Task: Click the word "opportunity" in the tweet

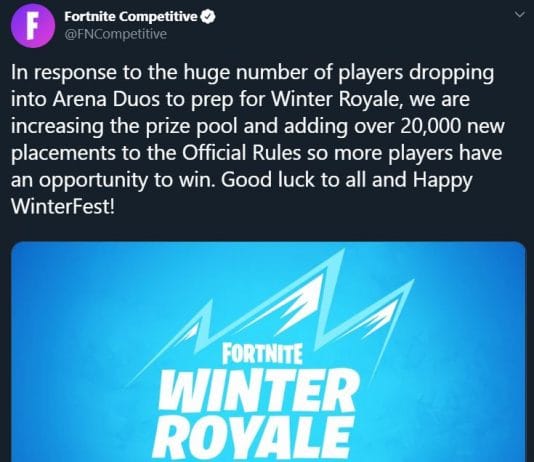Action: pyautogui.click(x=93, y=180)
